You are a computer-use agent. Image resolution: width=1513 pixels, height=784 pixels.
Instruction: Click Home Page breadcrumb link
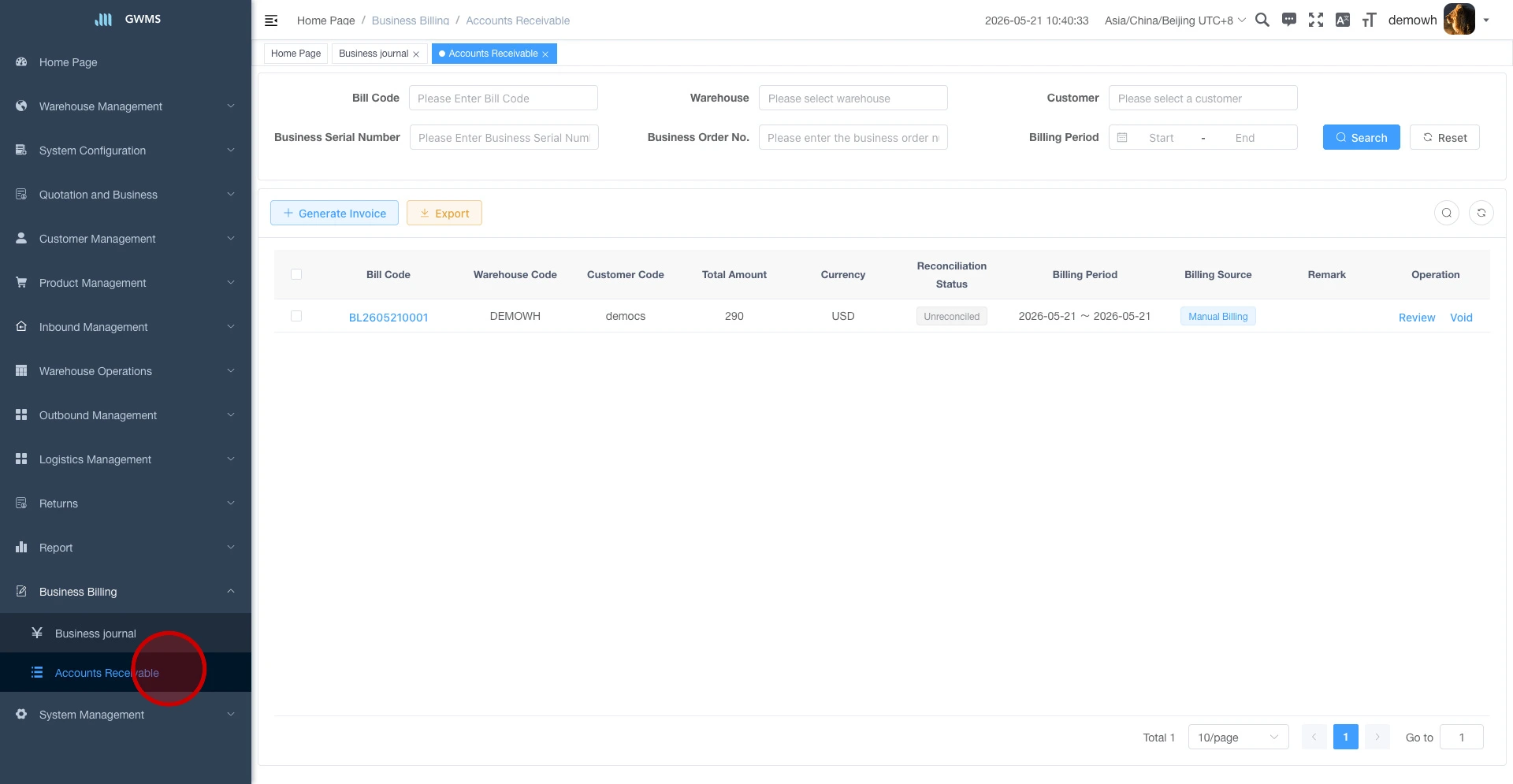pyautogui.click(x=325, y=20)
